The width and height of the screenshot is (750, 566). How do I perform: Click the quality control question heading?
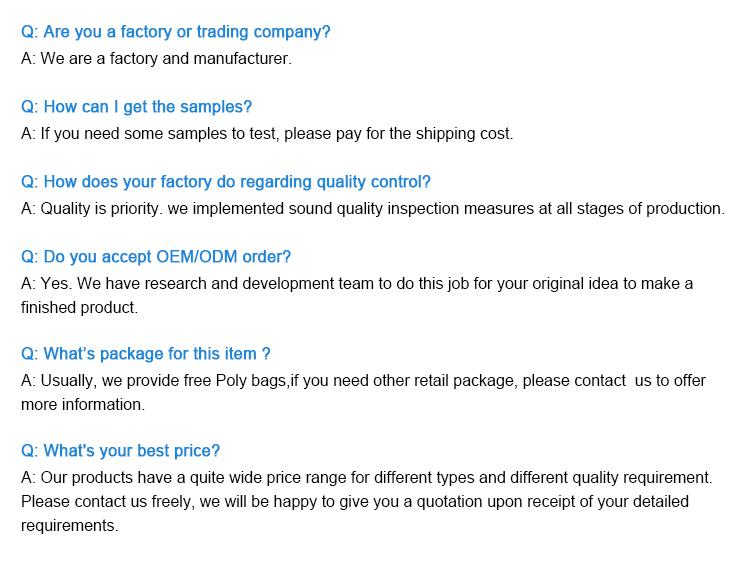click(226, 182)
